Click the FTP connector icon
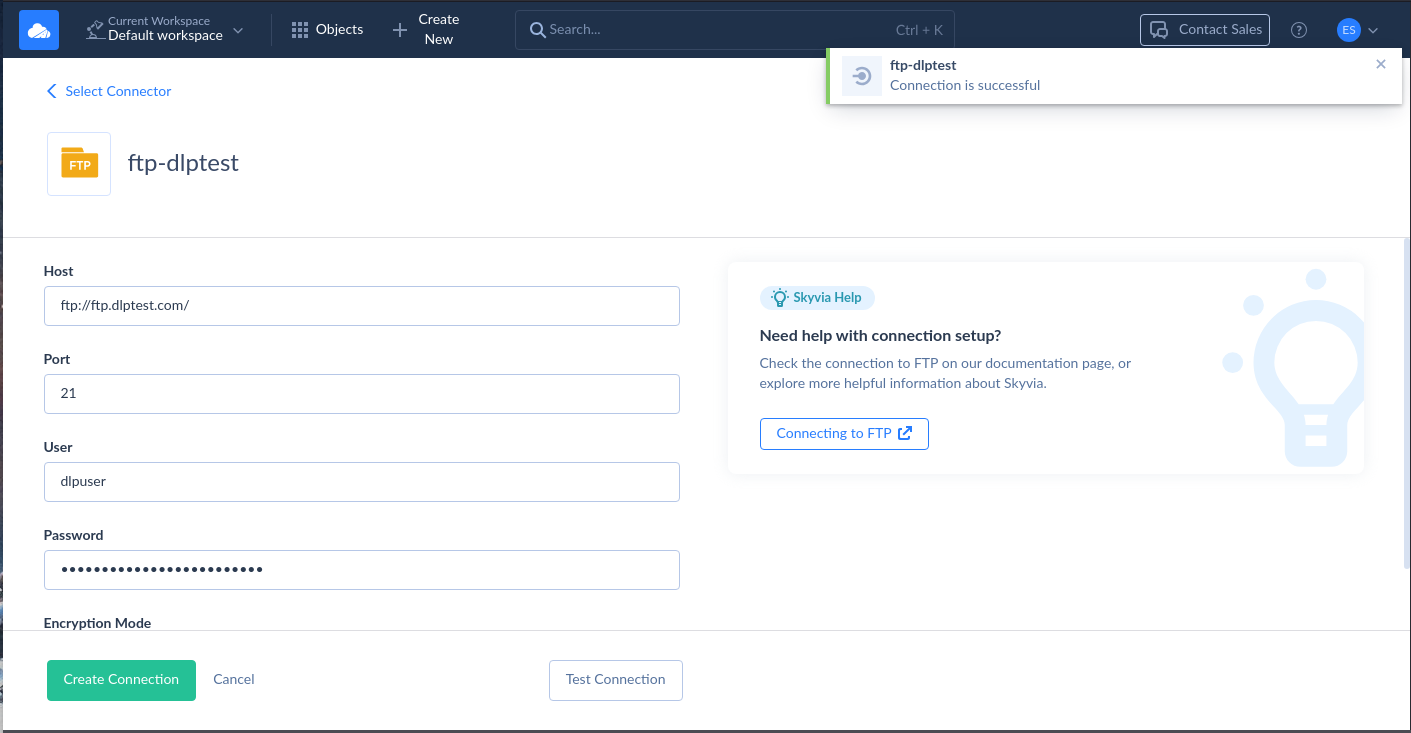The image size is (1411, 733). (x=78, y=162)
